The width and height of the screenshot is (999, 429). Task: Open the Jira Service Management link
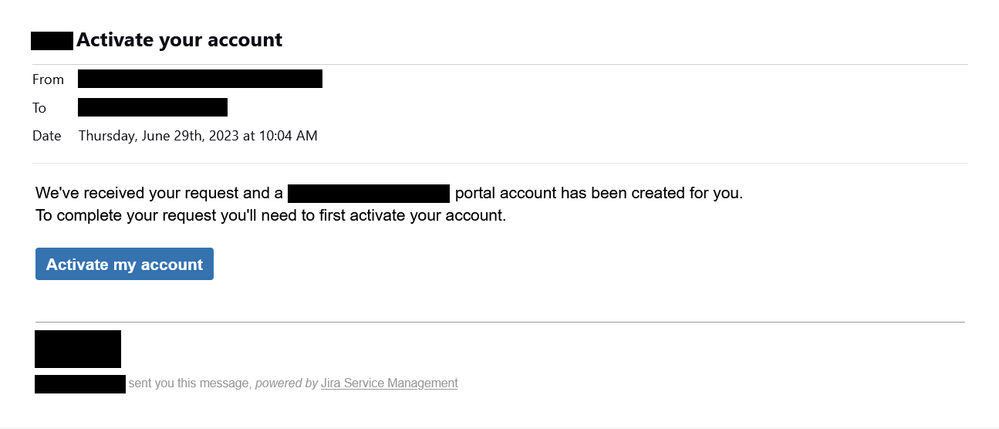click(x=389, y=383)
